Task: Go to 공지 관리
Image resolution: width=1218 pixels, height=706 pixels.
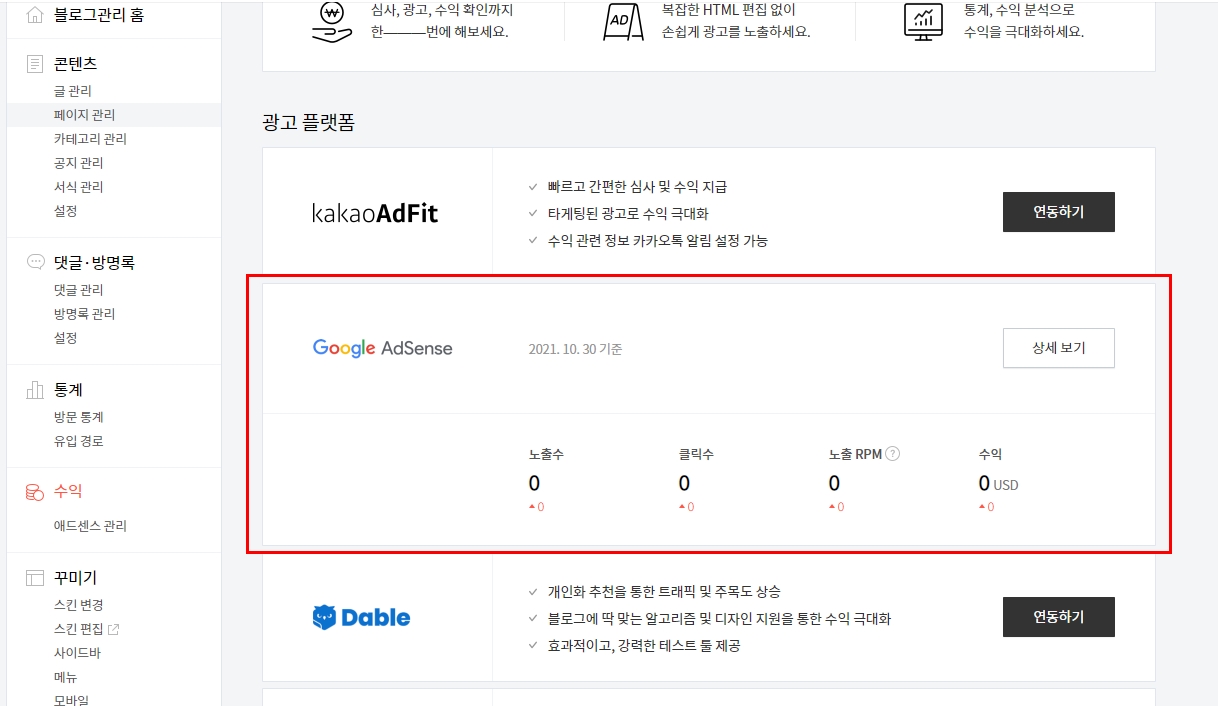Action: pos(78,163)
